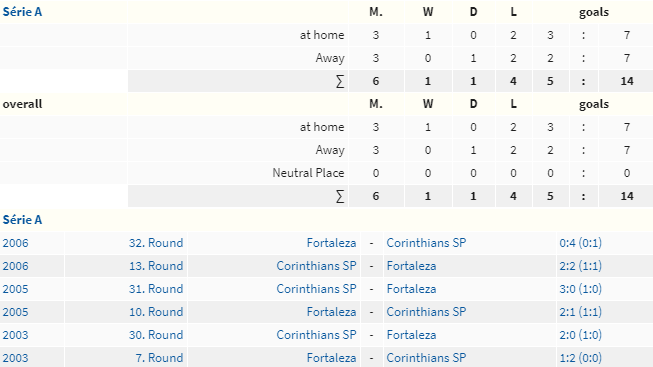Open Corinthians SP away team in 0:4 match
653x367 pixels.
click(426, 243)
